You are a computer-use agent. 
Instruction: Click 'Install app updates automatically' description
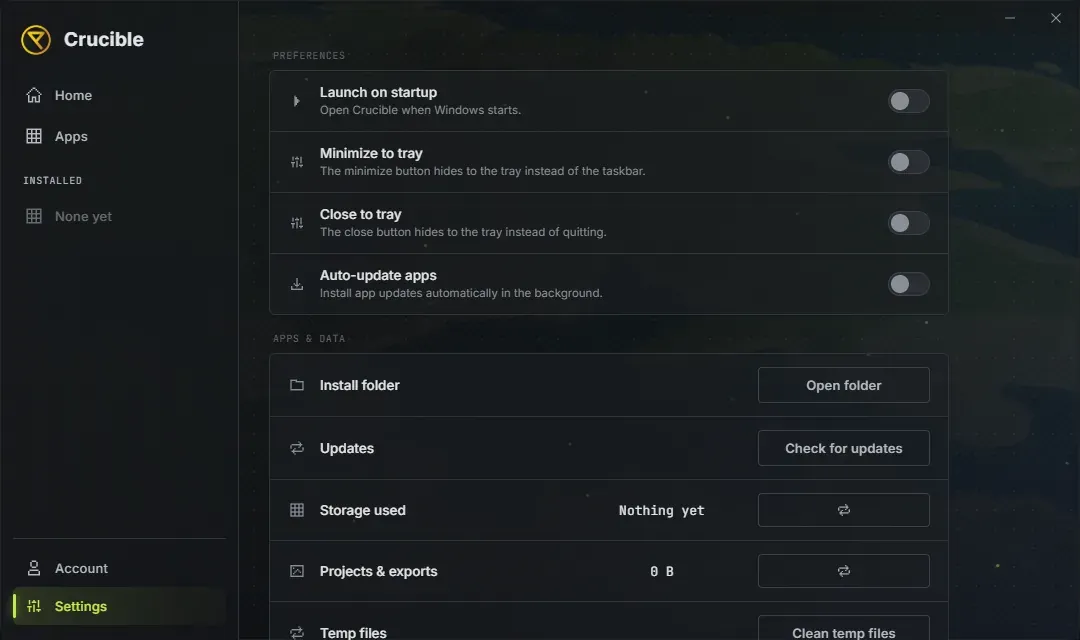coord(461,293)
